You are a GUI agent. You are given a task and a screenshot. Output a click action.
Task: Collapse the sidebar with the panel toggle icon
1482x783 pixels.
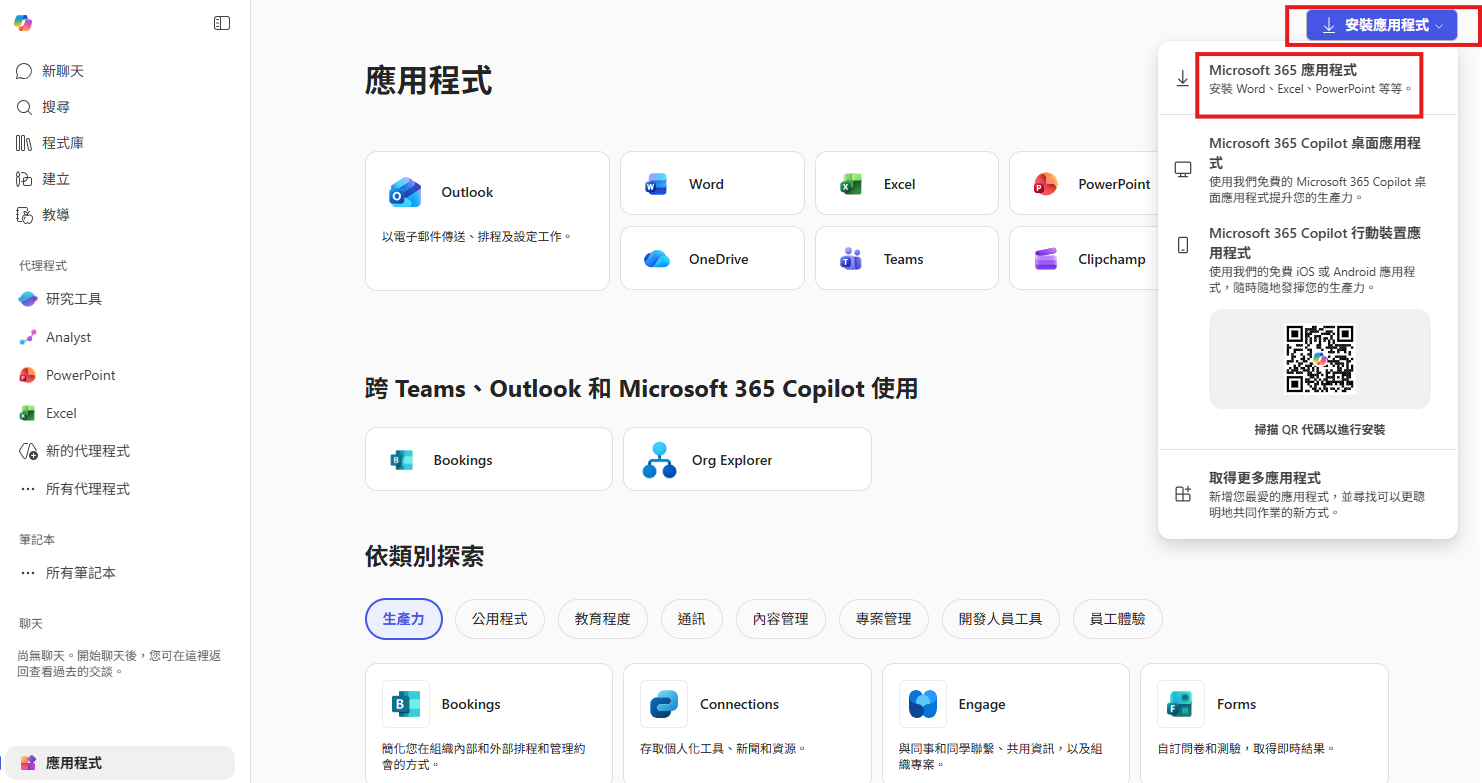click(x=222, y=23)
